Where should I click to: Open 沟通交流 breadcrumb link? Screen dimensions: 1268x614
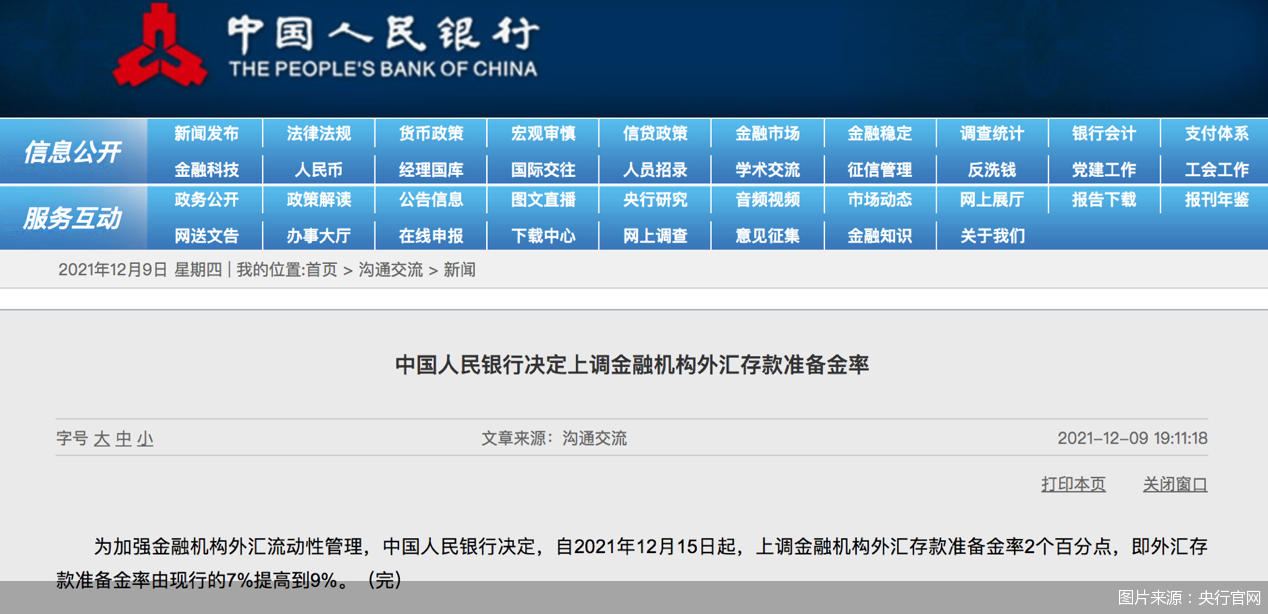[x=391, y=270]
